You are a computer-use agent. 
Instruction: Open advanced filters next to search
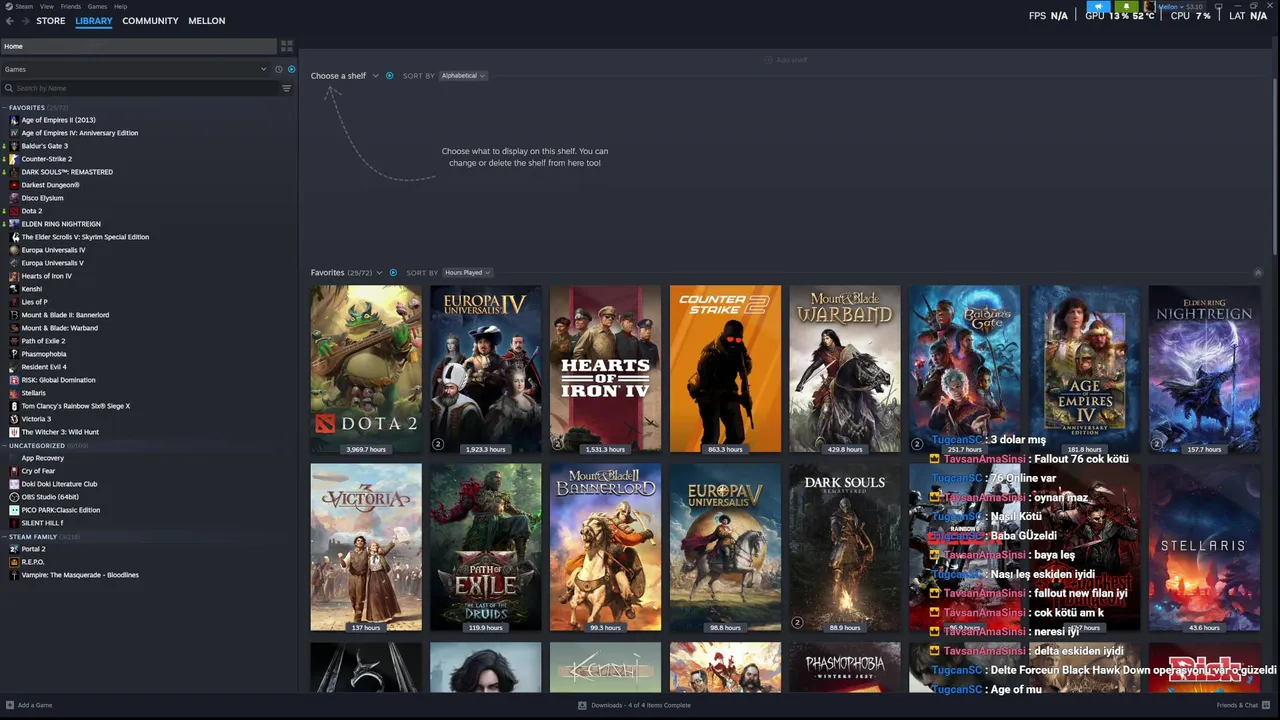(x=286, y=88)
